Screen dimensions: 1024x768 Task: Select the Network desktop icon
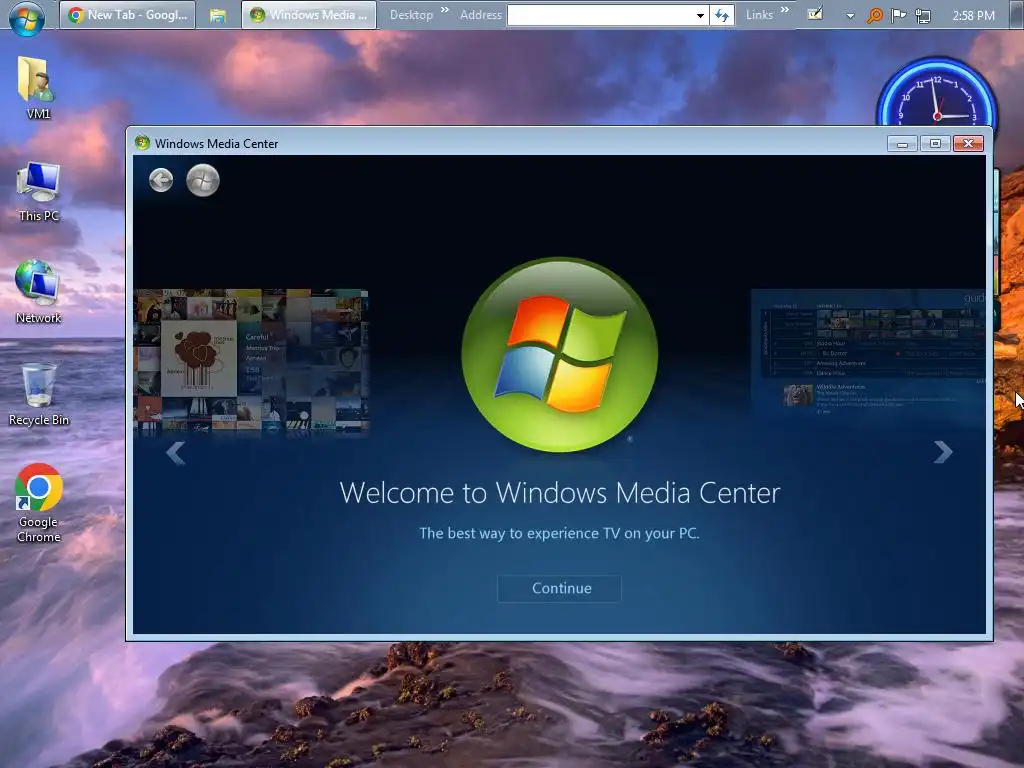click(38, 292)
